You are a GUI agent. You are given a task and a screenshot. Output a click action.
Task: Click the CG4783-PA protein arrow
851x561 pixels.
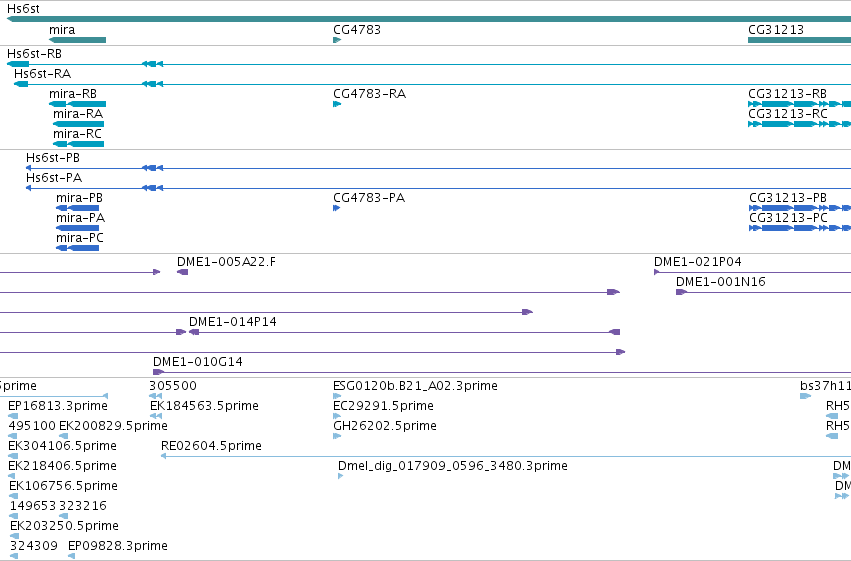click(x=336, y=208)
